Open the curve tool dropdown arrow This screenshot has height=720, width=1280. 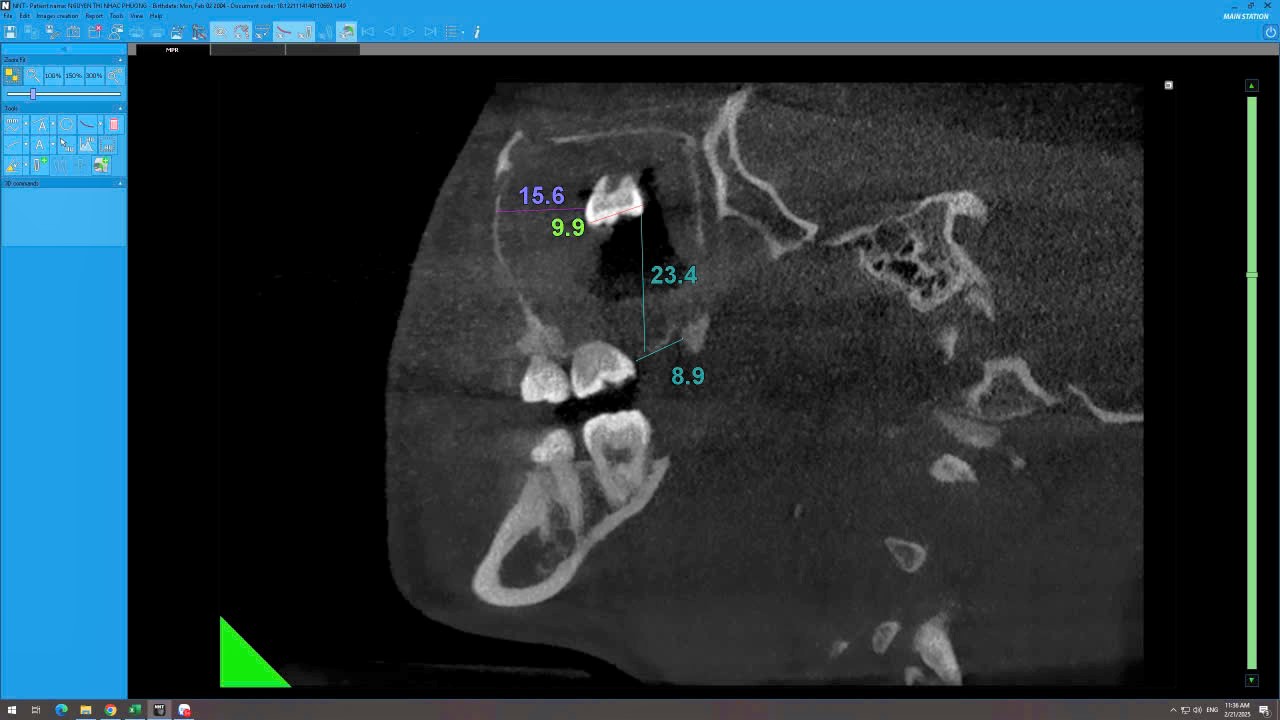tap(100, 125)
